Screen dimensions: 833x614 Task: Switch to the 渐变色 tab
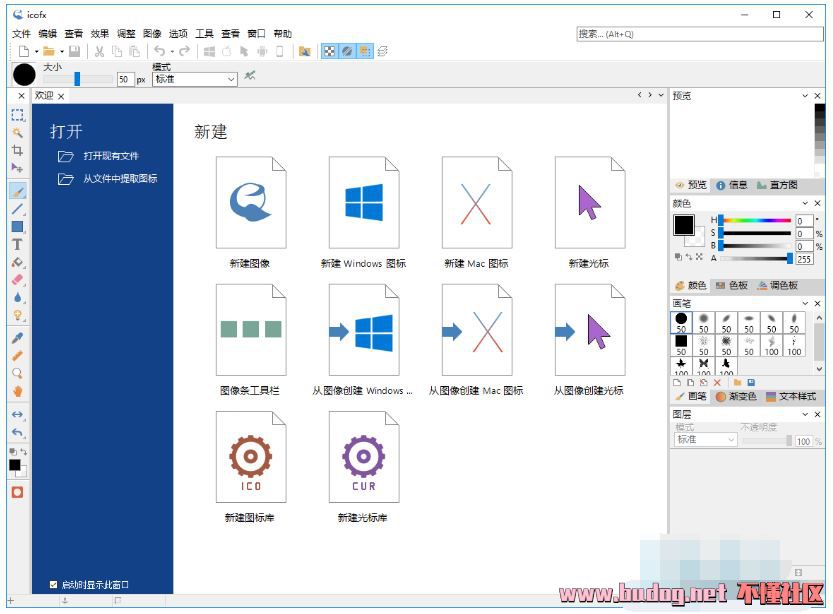click(736, 396)
